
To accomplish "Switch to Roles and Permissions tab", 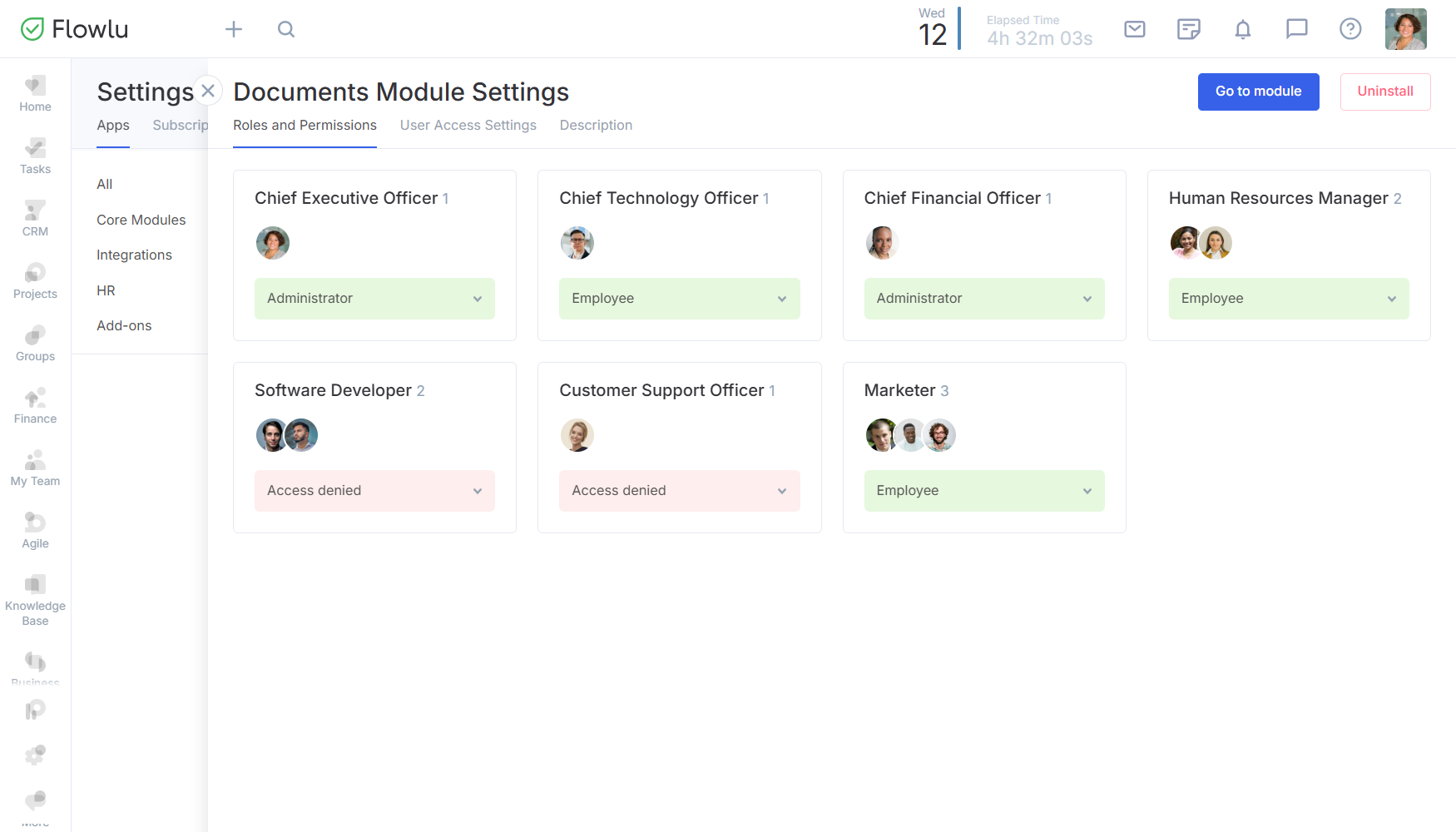I will click(x=305, y=126).
